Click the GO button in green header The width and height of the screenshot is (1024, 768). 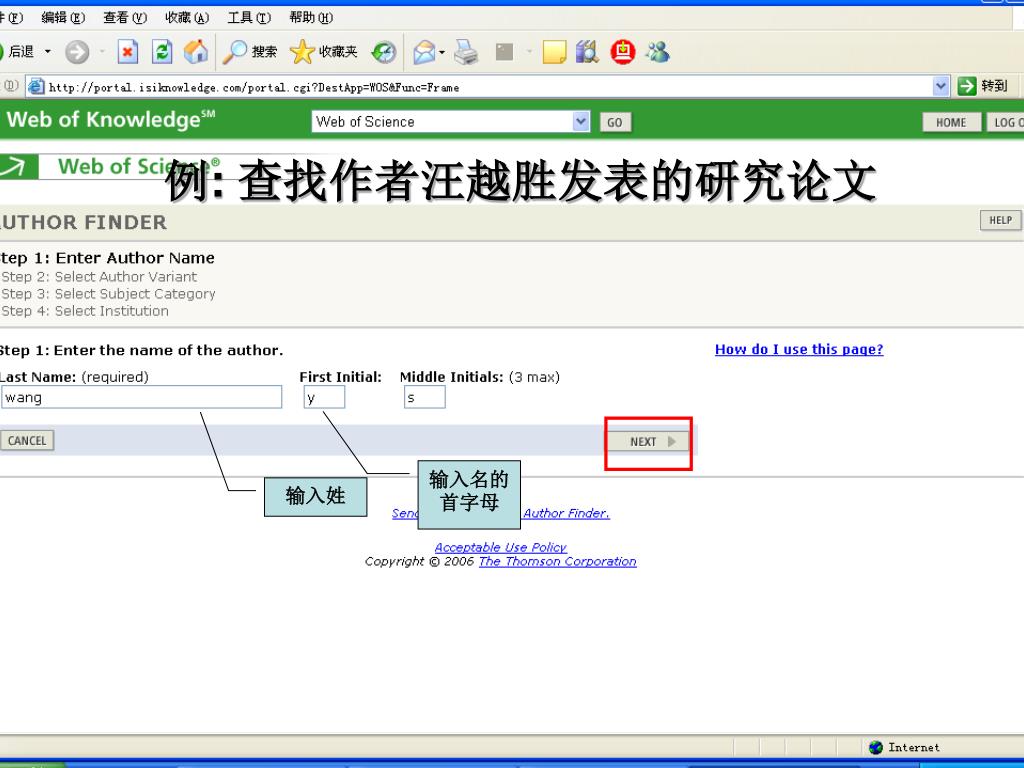615,122
